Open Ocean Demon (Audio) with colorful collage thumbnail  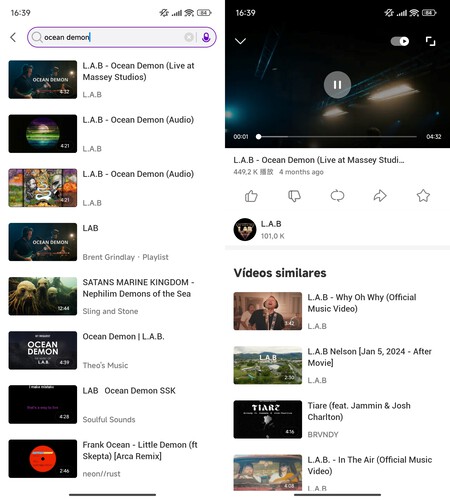pos(112,188)
